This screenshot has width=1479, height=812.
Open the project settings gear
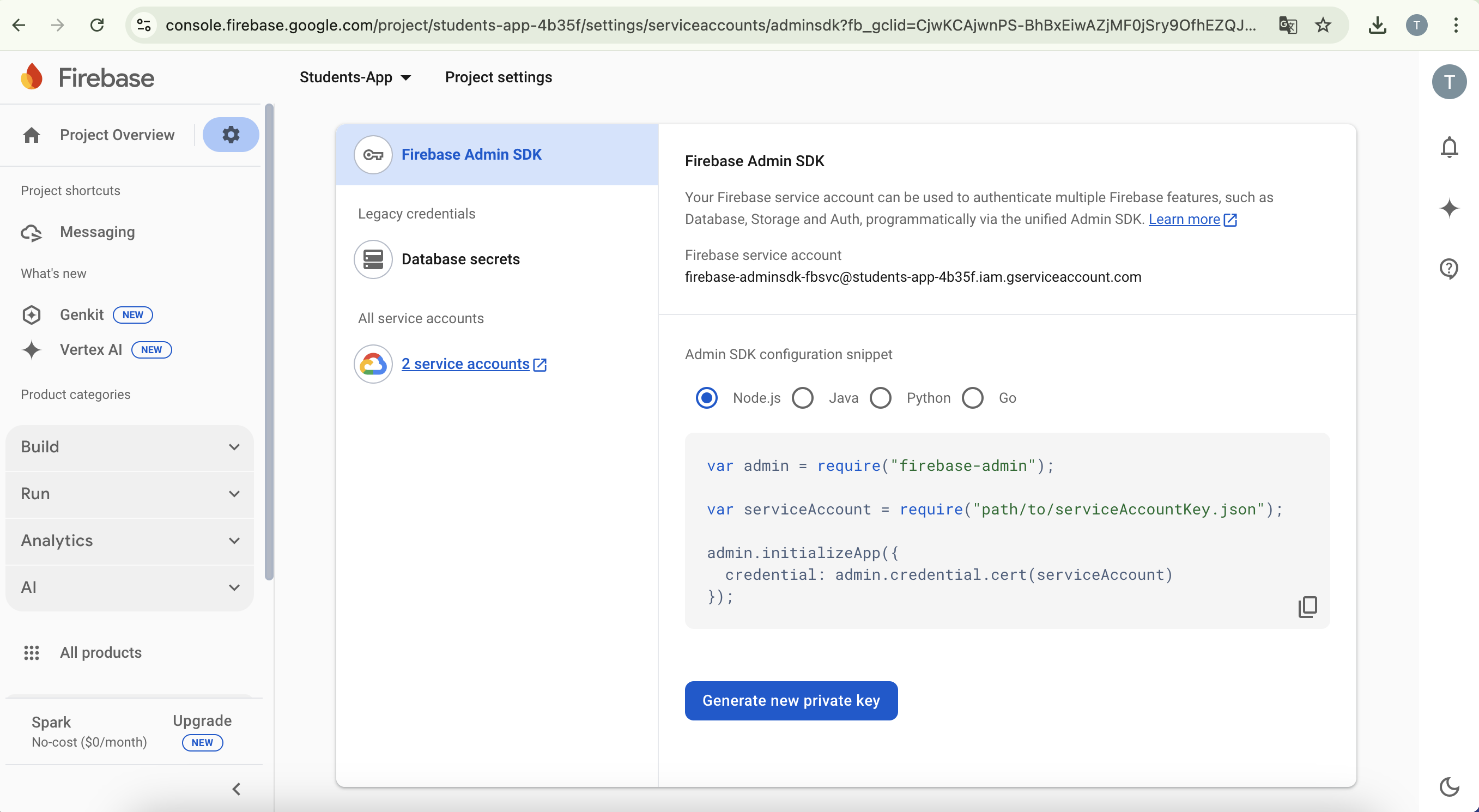(x=231, y=135)
